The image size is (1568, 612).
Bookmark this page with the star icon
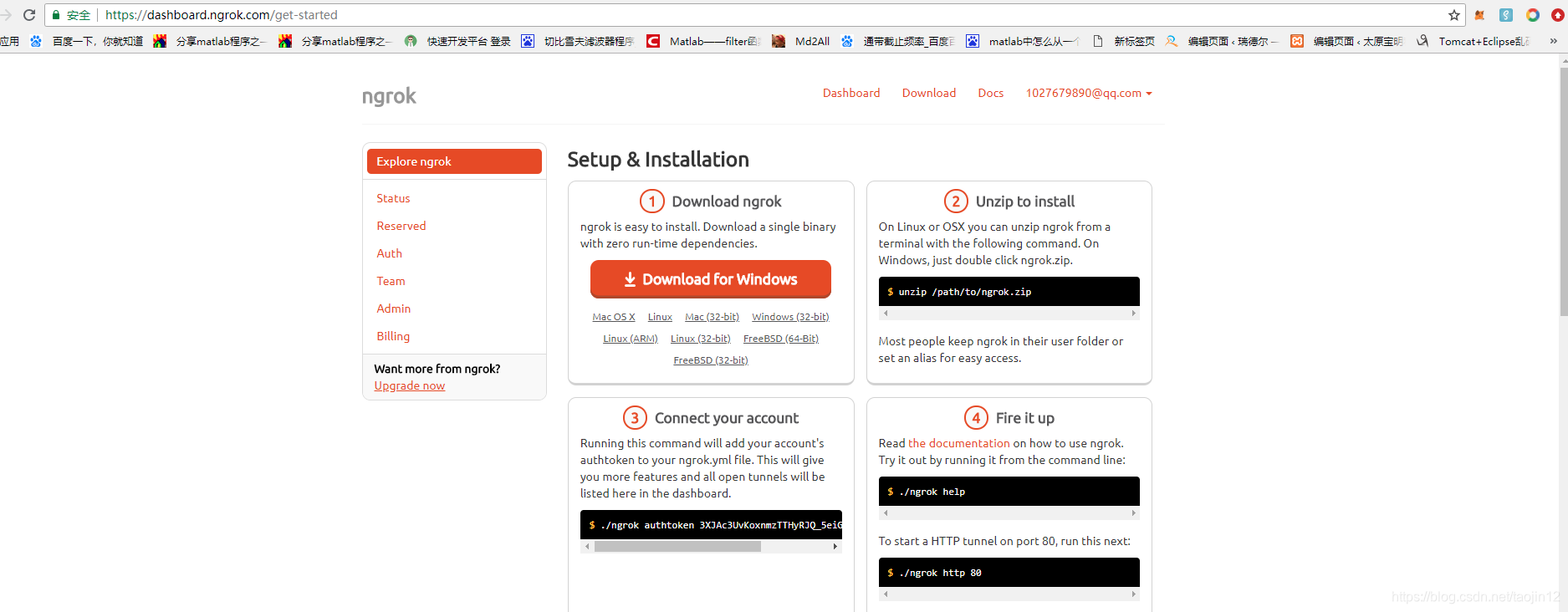click(x=1454, y=15)
